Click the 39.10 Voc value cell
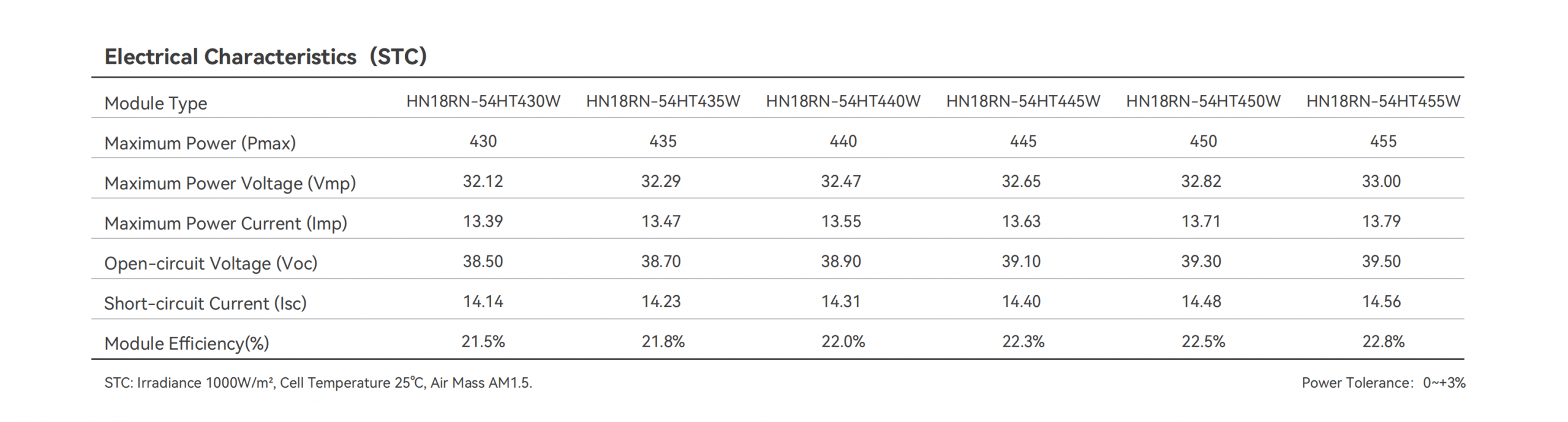The image size is (1568, 422). (x=1021, y=262)
